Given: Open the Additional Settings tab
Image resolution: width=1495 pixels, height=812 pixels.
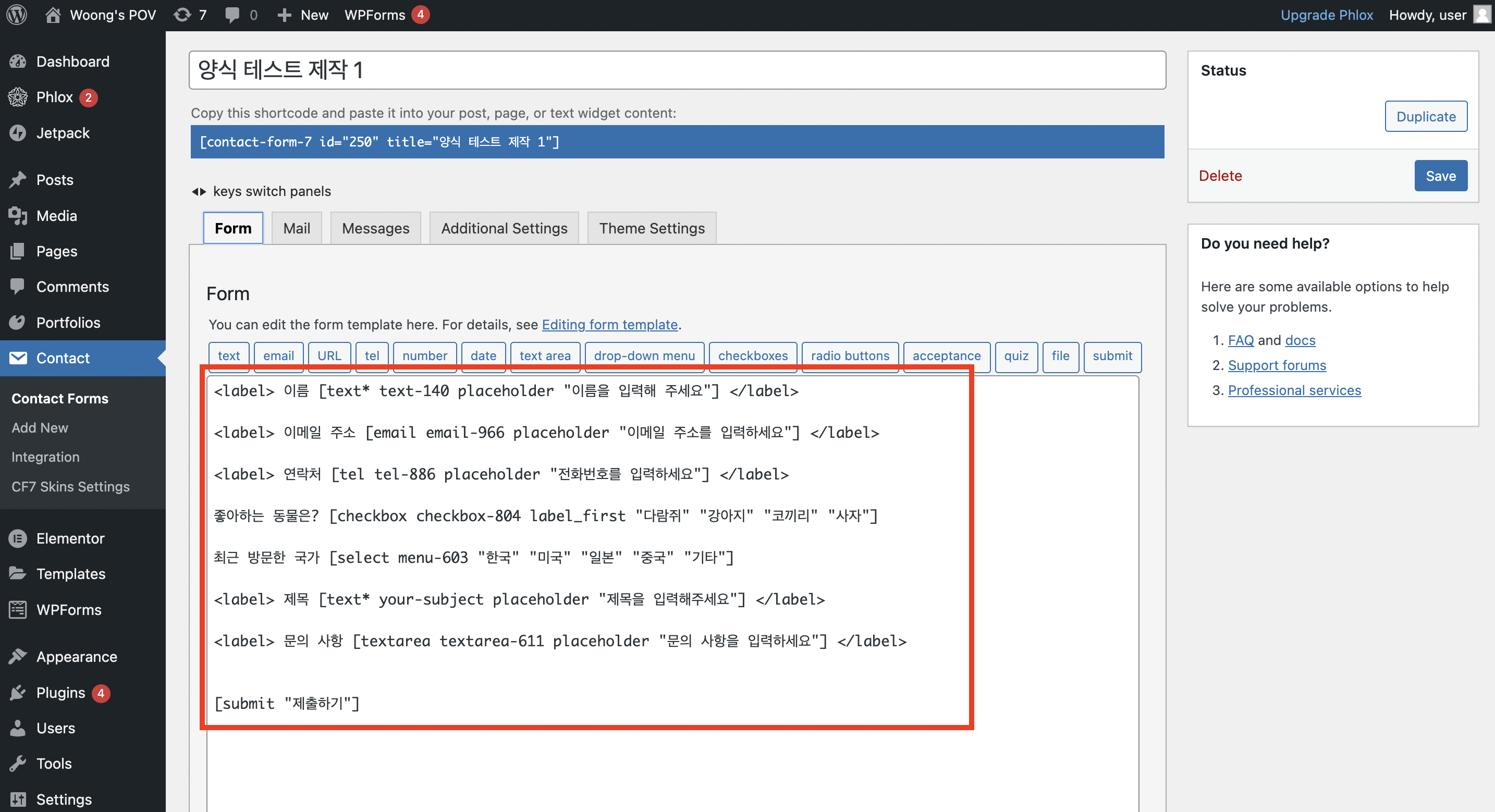Looking at the screenshot, I should (x=504, y=228).
